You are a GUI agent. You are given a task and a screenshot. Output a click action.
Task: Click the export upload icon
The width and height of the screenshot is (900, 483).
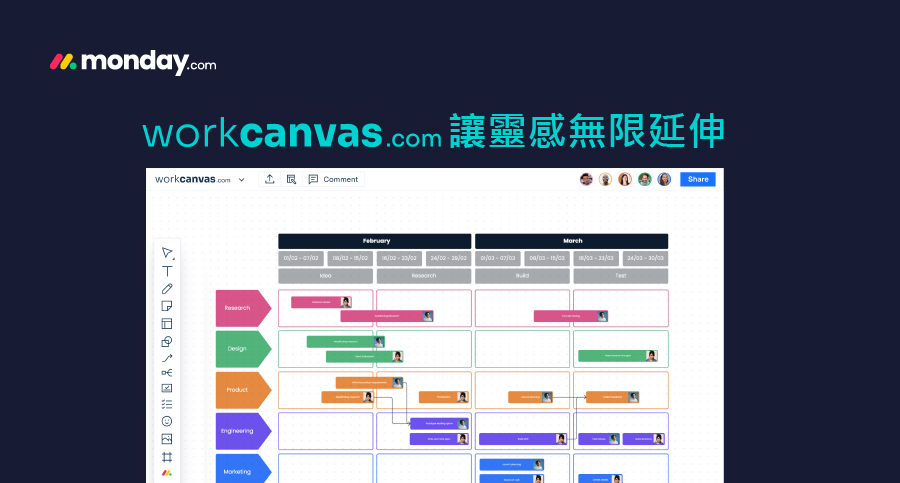pos(270,179)
